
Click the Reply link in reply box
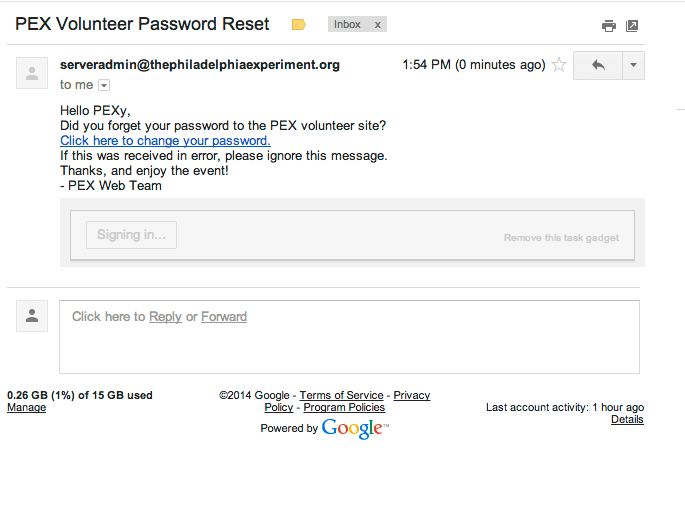coord(165,317)
